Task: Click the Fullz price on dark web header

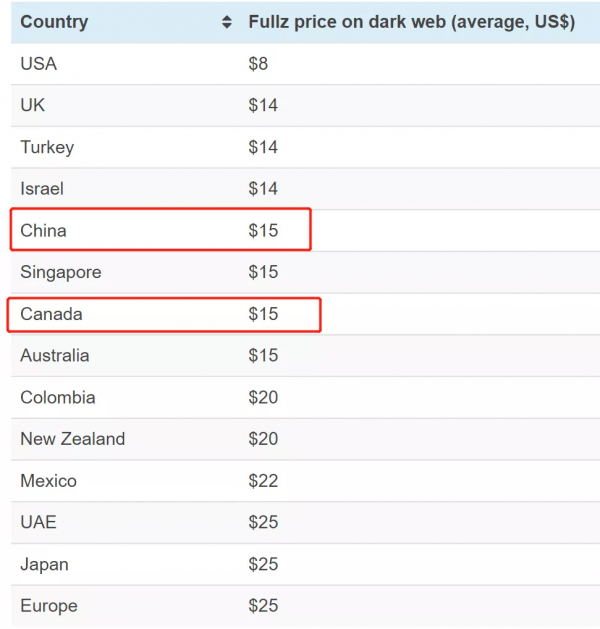Action: (411, 22)
